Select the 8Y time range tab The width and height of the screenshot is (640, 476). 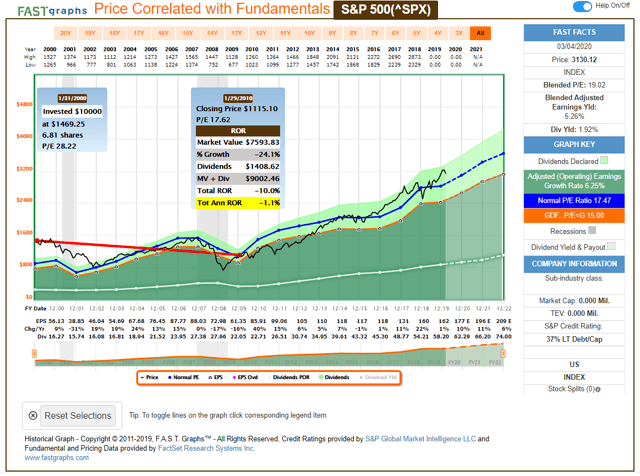point(353,33)
